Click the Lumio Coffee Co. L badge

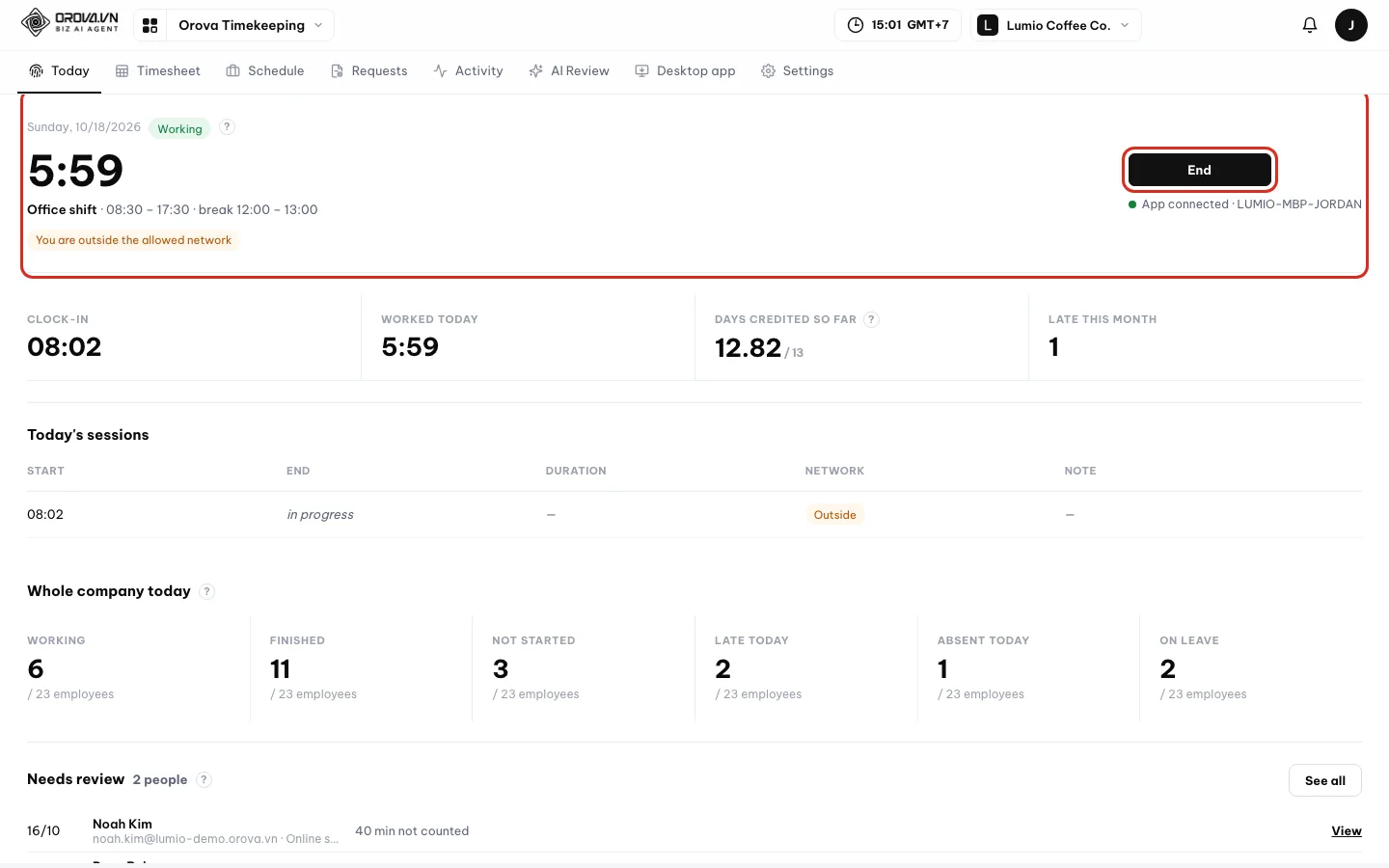pos(988,25)
